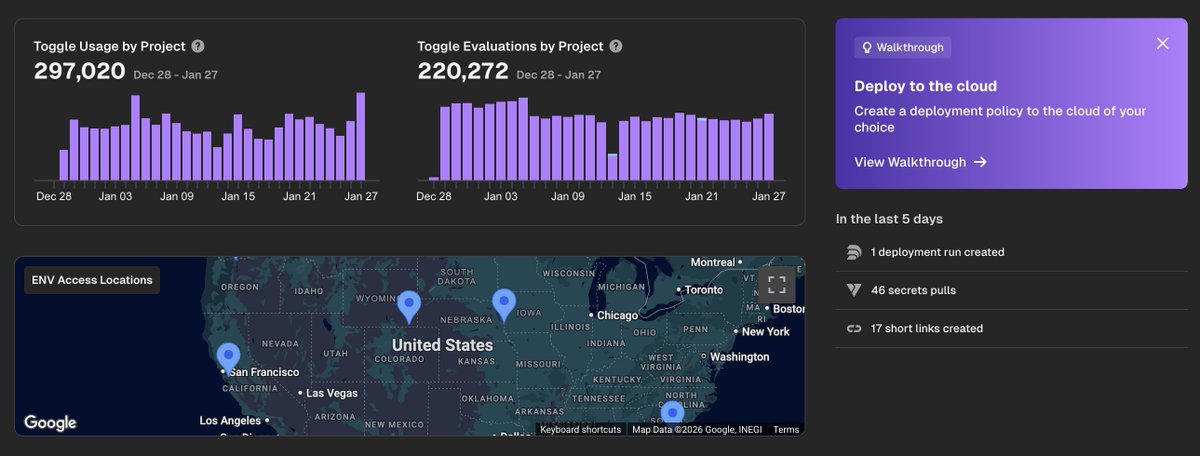The height and width of the screenshot is (456, 1200).
Task: Click 'Deploy to the cloud' heading
Action: (x=926, y=86)
